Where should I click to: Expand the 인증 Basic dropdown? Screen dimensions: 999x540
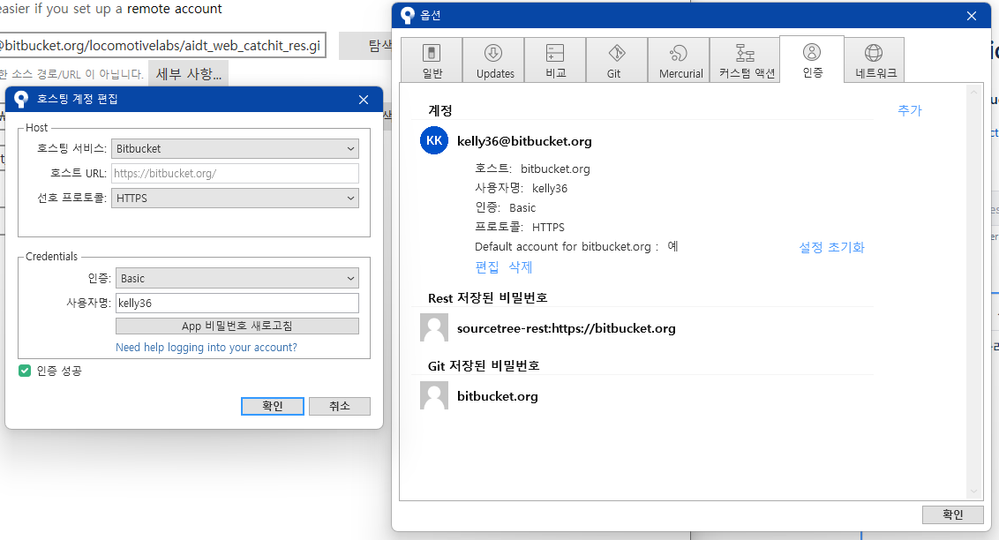click(237, 278)
